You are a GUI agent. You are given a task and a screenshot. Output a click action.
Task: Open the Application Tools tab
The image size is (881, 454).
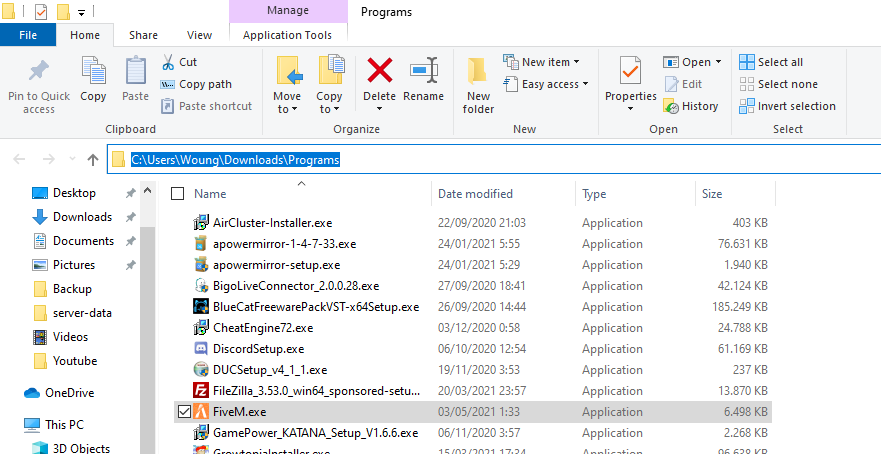288,35
